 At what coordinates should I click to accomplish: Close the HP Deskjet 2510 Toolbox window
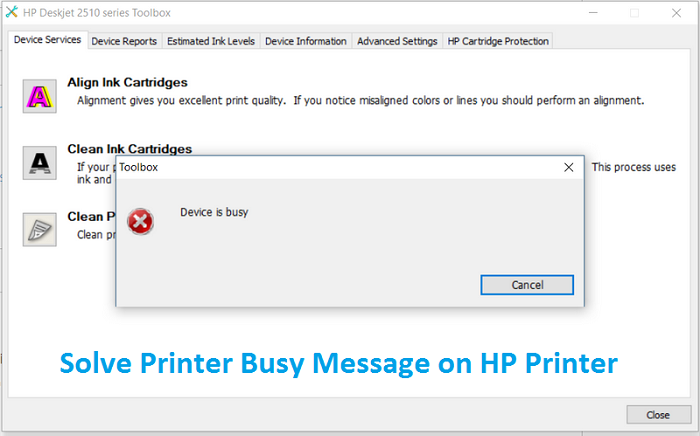click(x=676, y=13)
